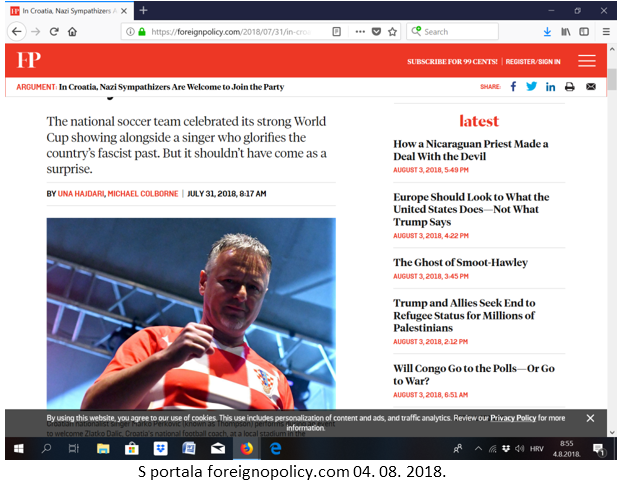Click the 'Subscribe for 99 cents!' link
The image size is (622, 488).
click(452, 62)
